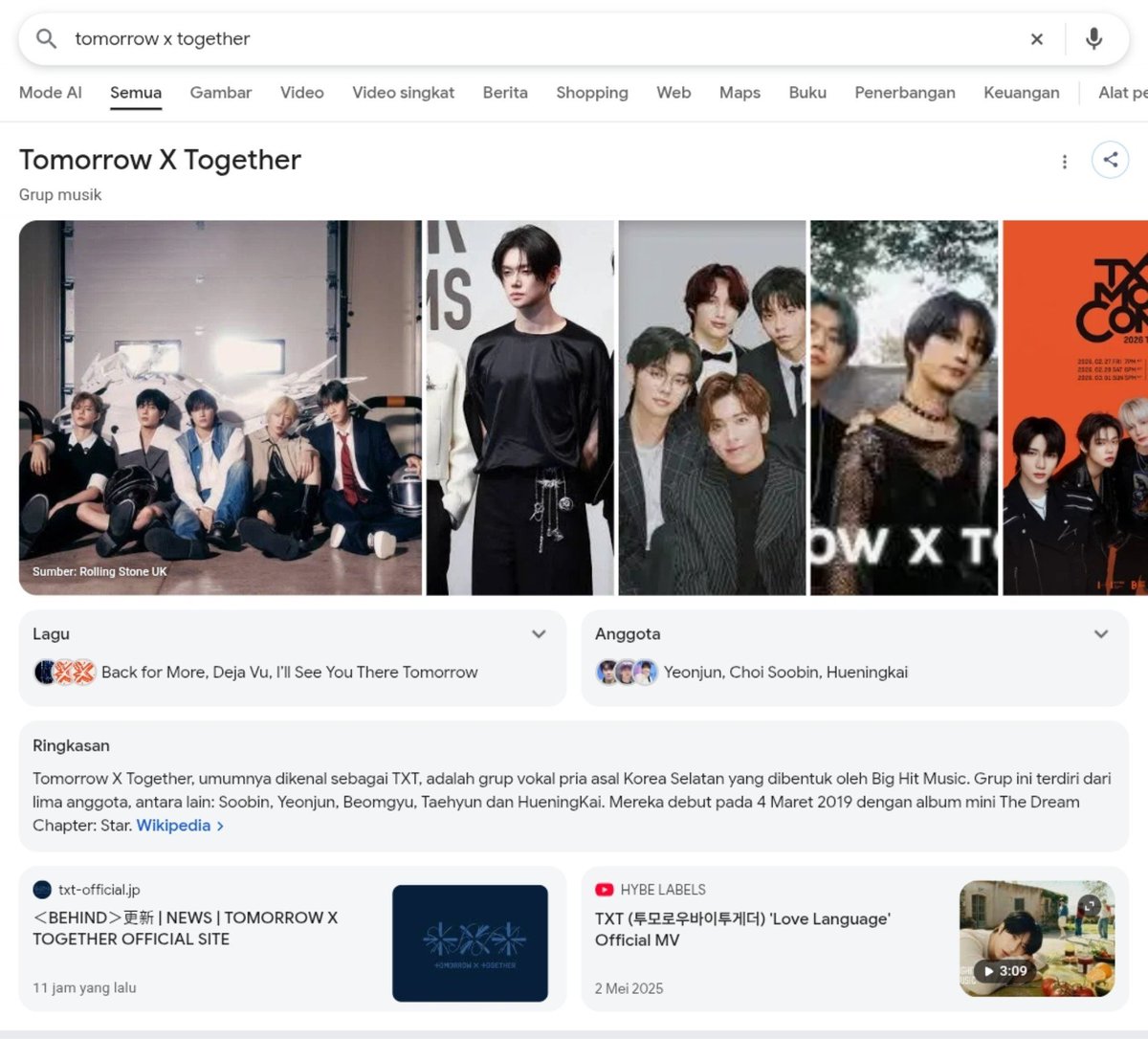Clear the search query with X

1037,39
